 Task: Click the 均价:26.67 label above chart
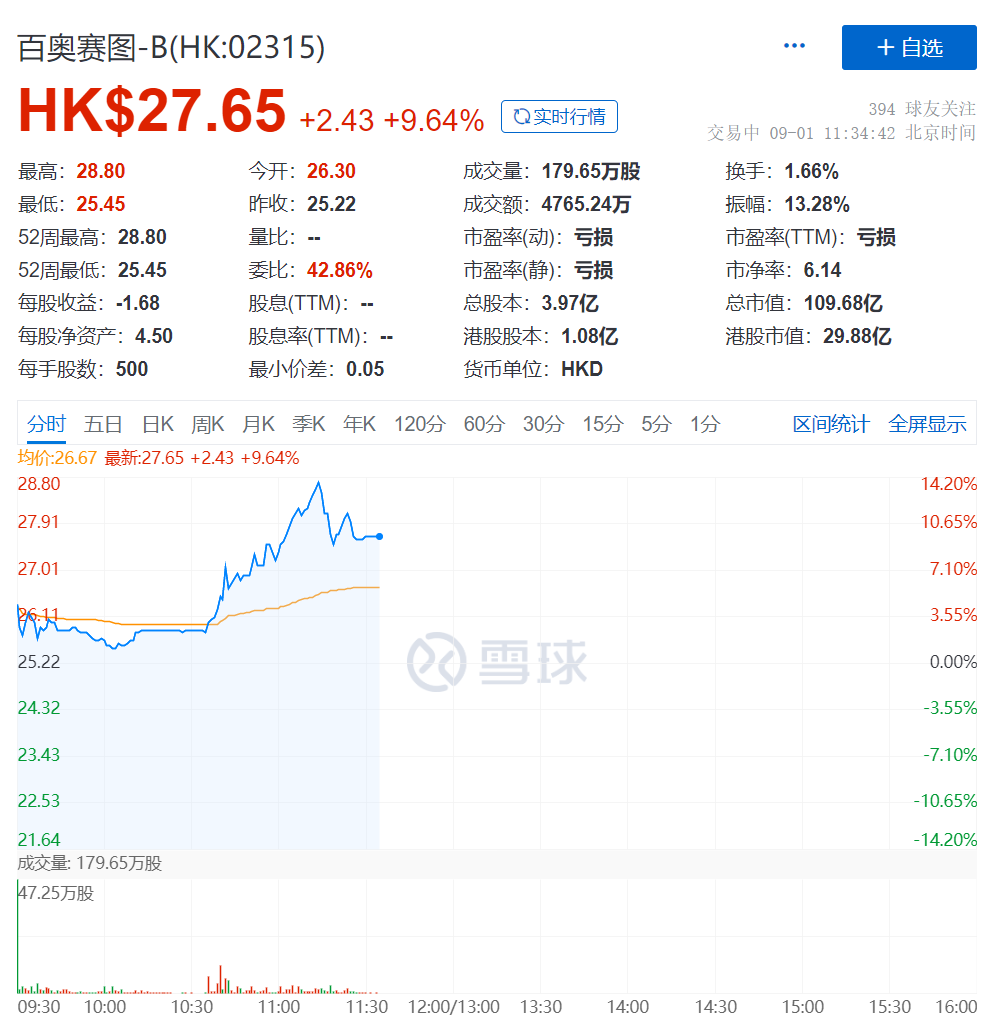(x=57, y=458)
